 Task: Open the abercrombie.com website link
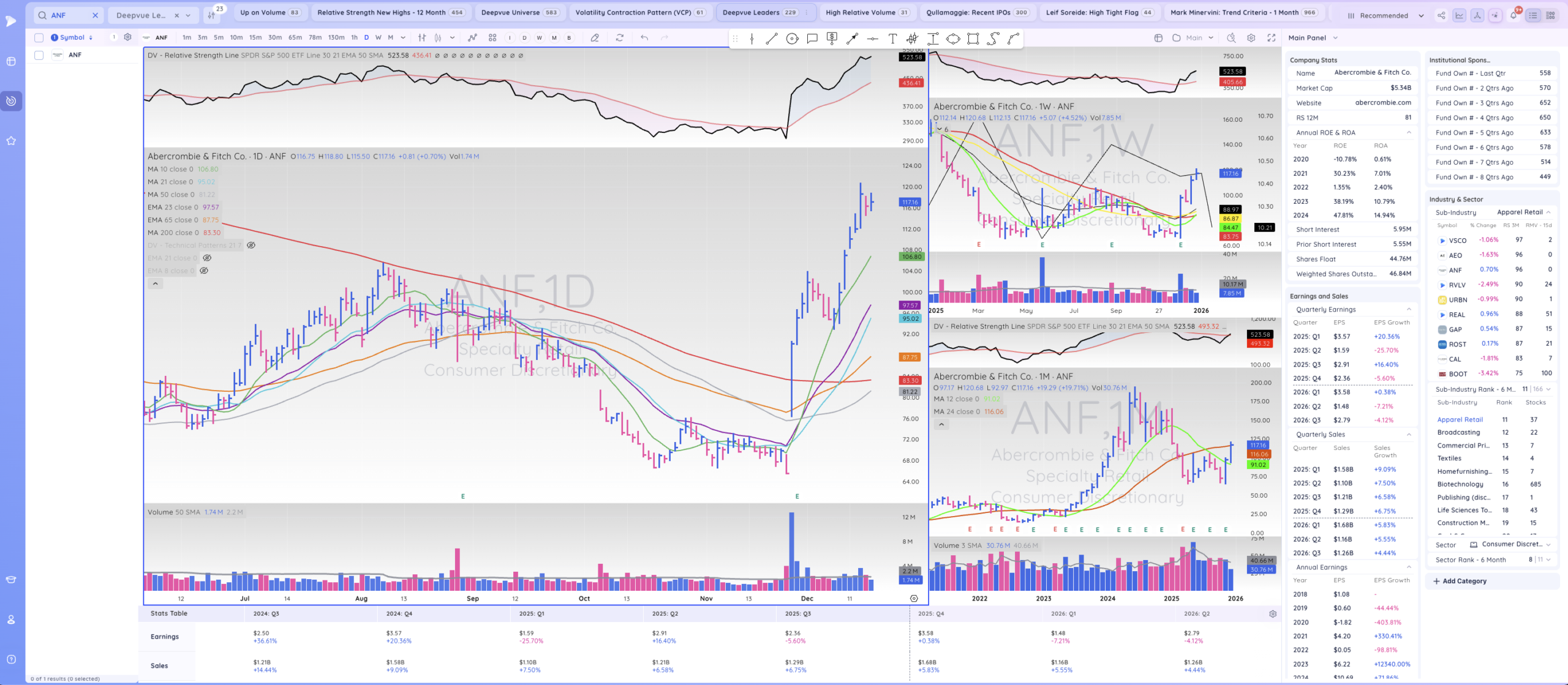click(1382, 103)
